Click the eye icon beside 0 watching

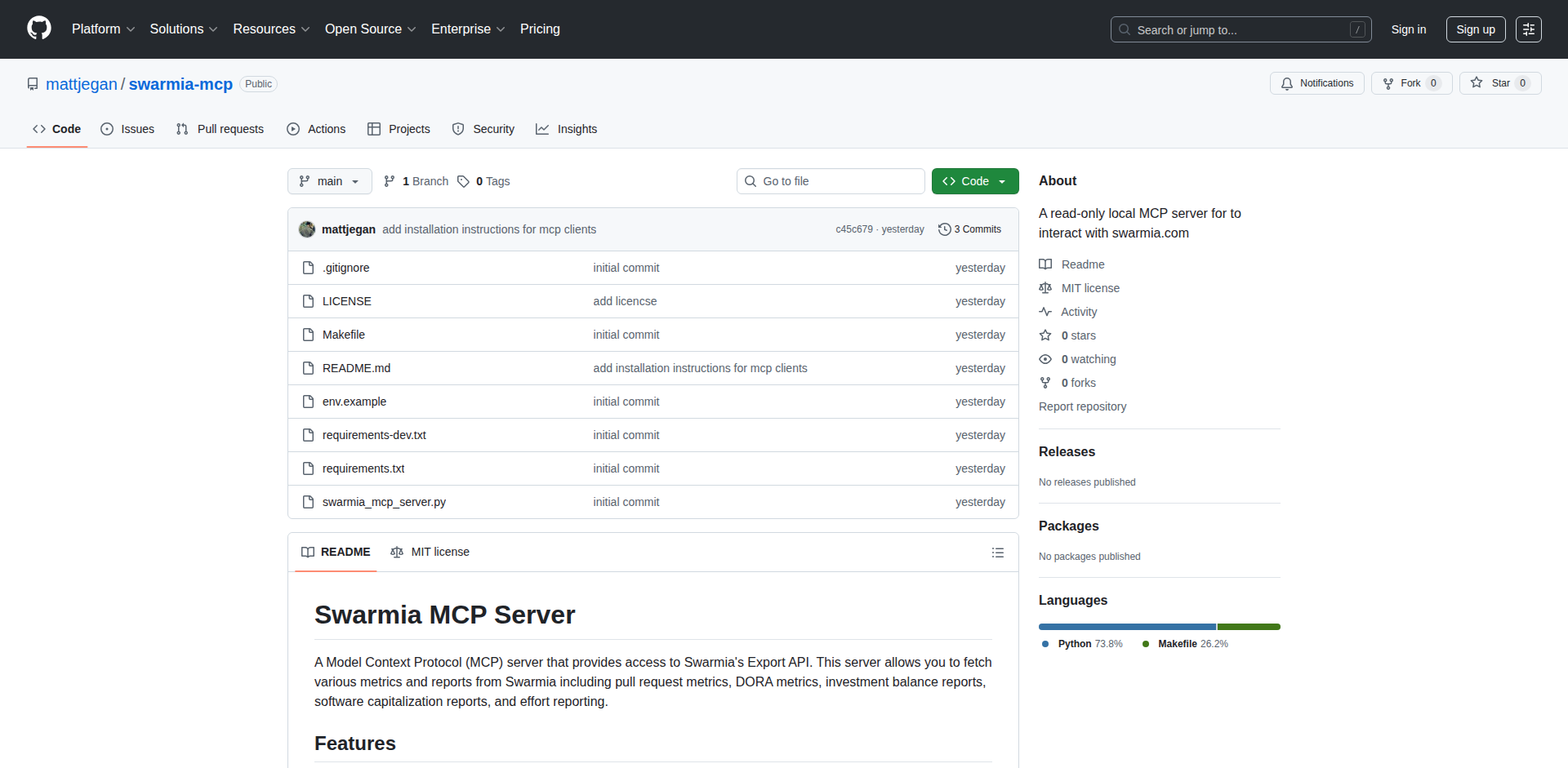[1045, 359]
